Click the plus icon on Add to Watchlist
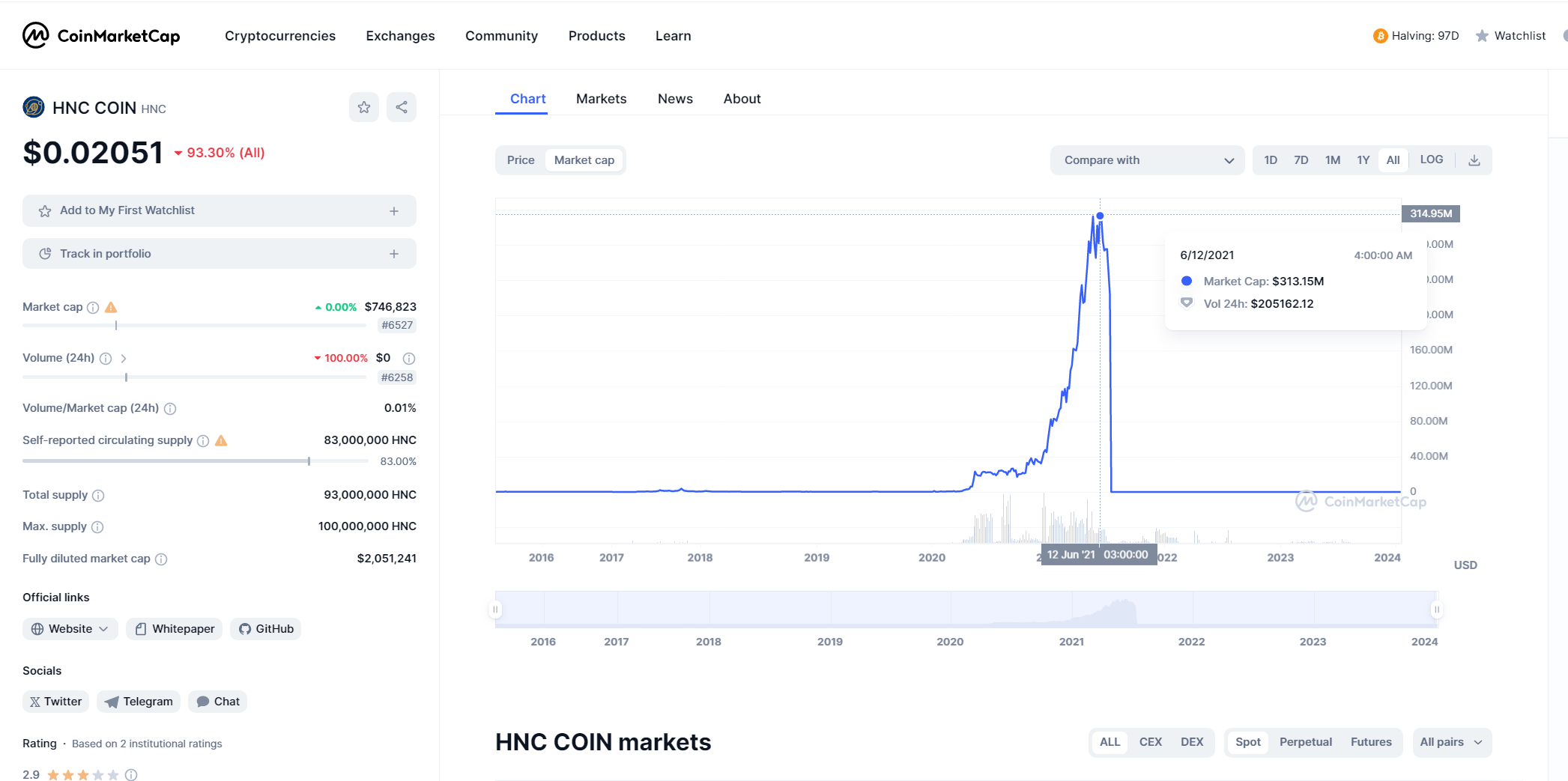This screenshot has height=781, width=1568. coord(394,211)
